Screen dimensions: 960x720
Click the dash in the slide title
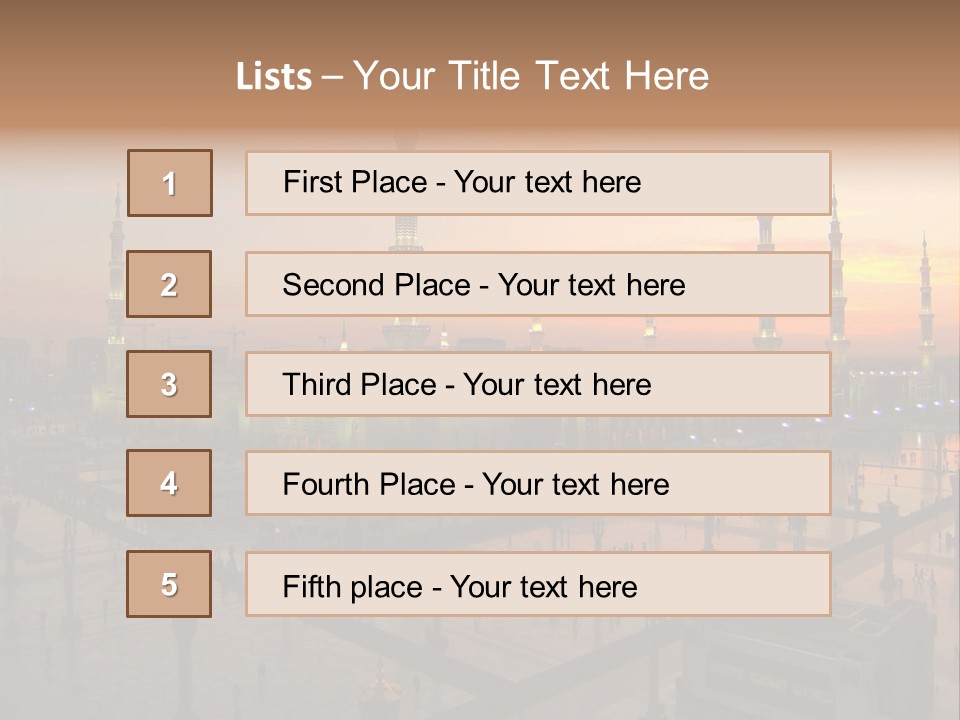[332, 77]
